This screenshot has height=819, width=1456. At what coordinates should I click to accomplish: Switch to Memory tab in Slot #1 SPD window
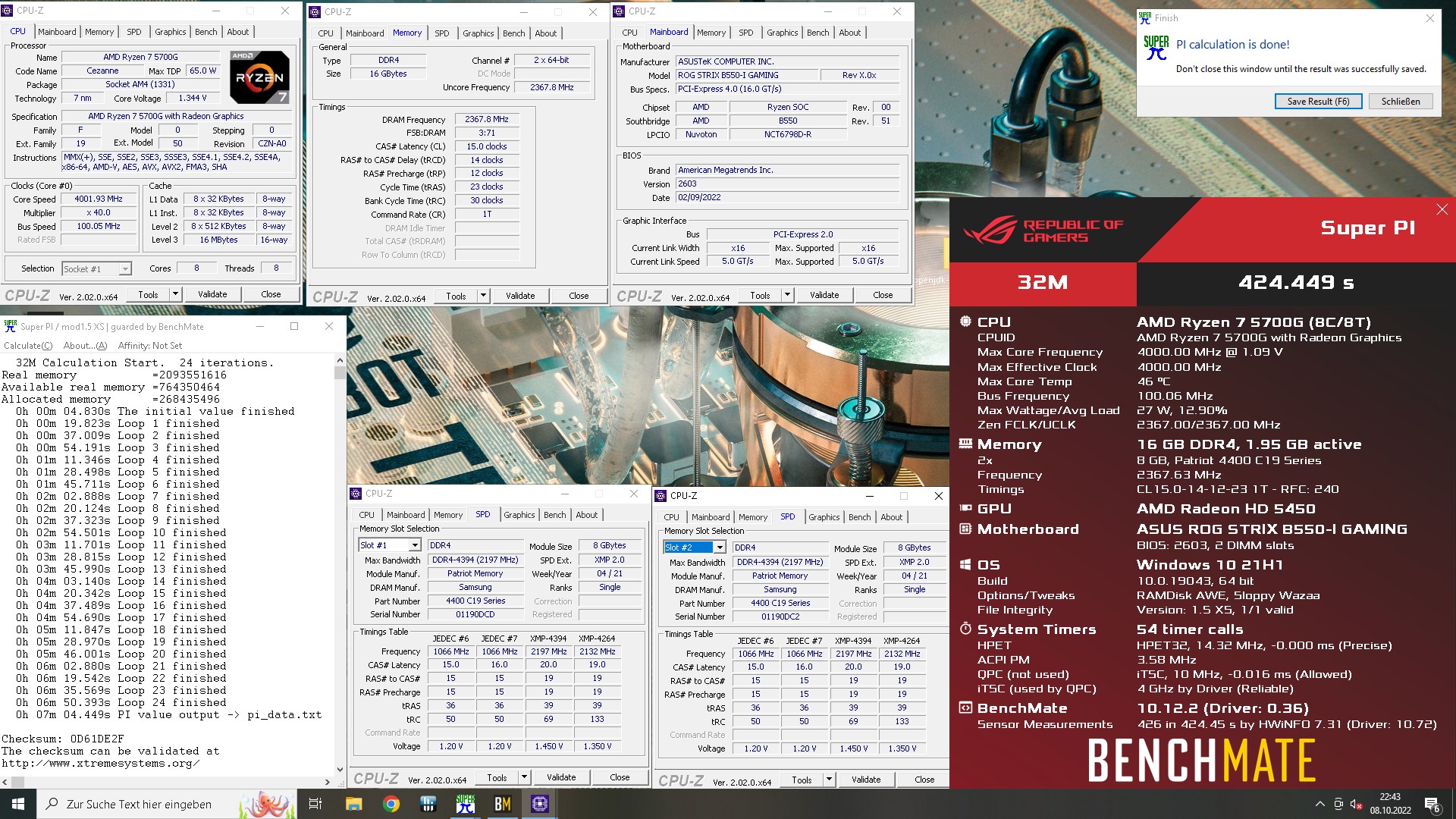pos(447,515)
